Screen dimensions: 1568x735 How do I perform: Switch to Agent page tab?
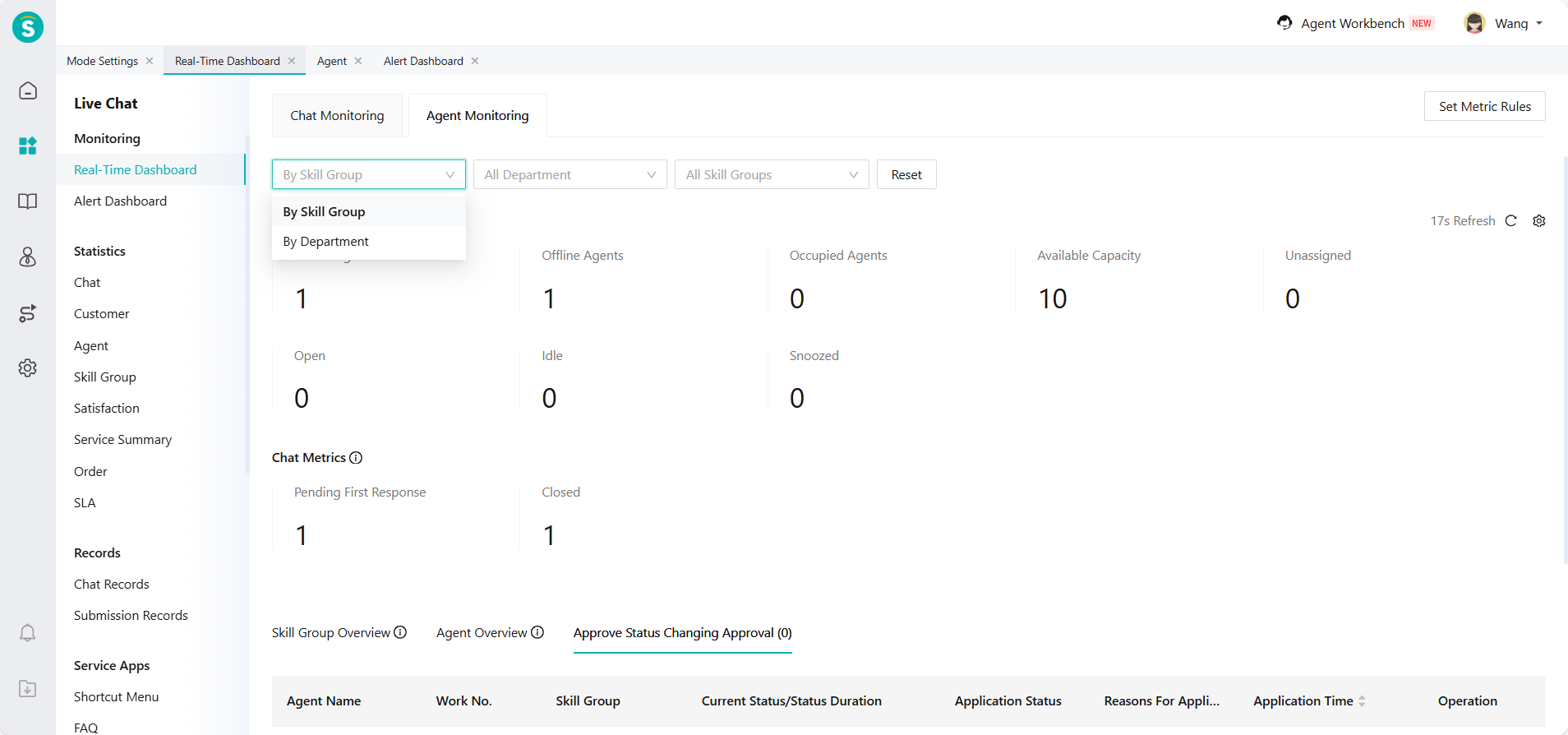(332, 61)
